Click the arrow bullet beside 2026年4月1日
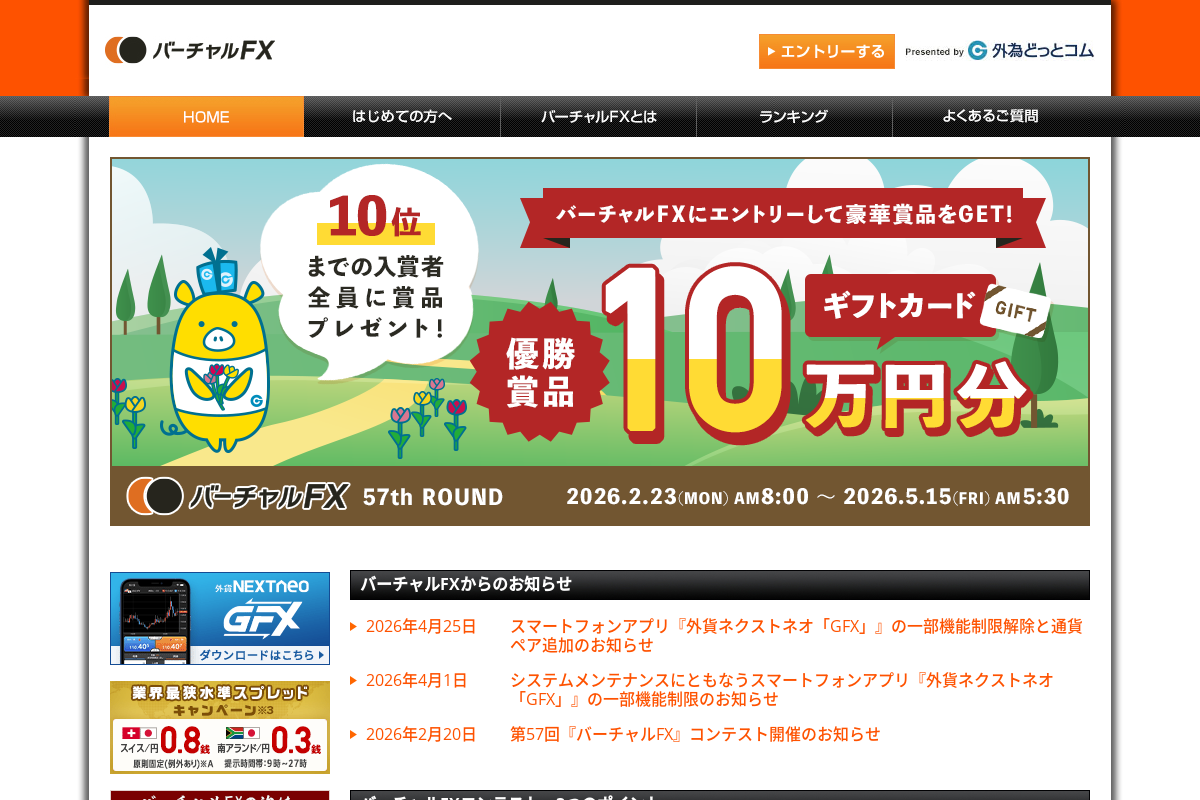Screen dimensions: 1200x800 [x=353, y=680]
